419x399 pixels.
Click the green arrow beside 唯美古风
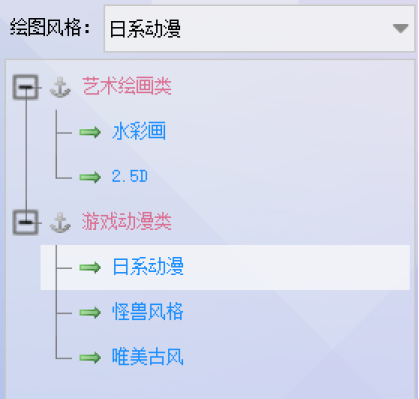pos(90,357)
